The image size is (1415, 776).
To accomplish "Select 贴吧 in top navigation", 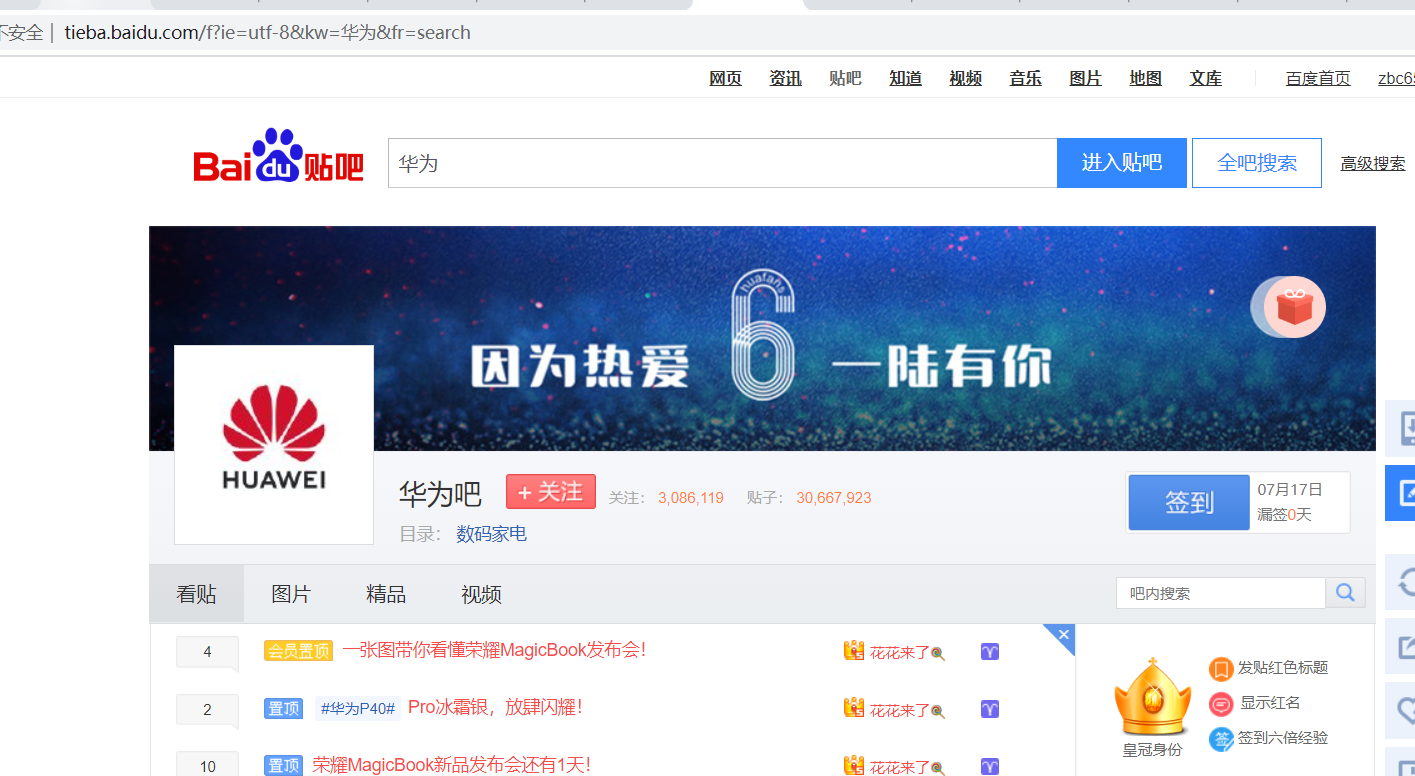I will (x=846, y=78).
